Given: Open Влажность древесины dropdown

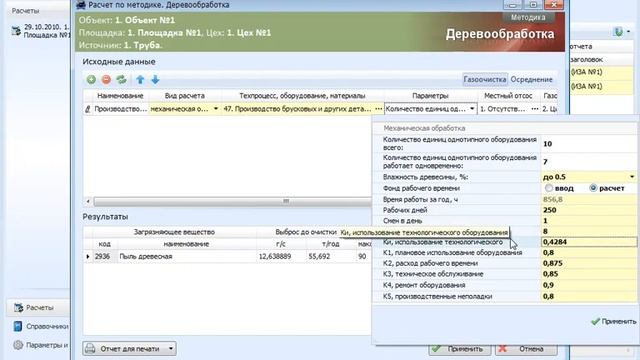Looking at the screenshot, I should [x=632, y=177].
